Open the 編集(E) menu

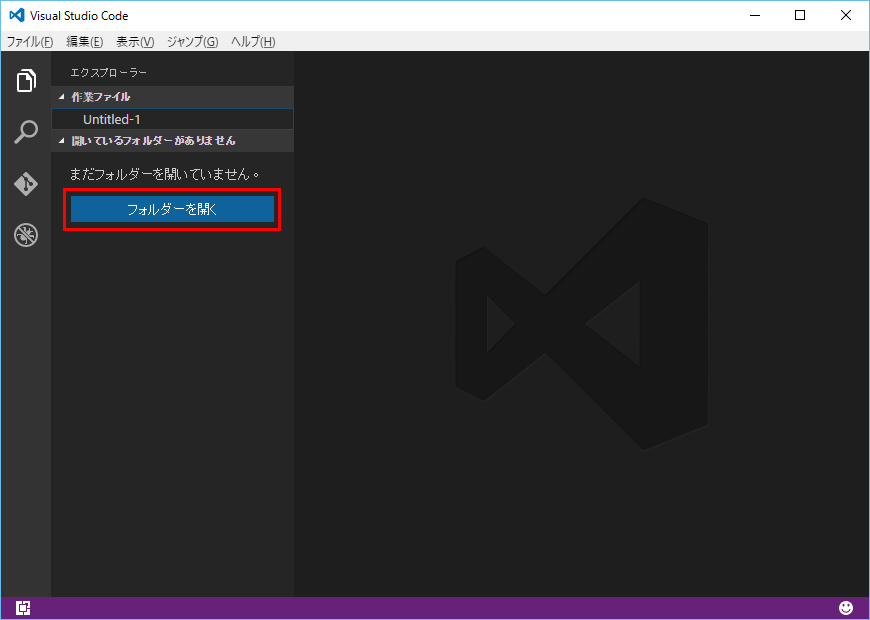(x=84, y=42)
